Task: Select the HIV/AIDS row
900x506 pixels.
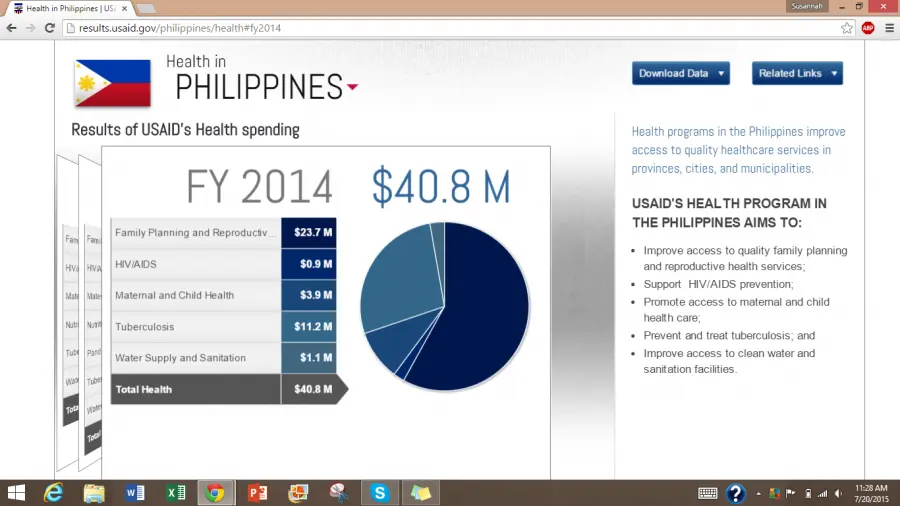Action: (223, 264)
